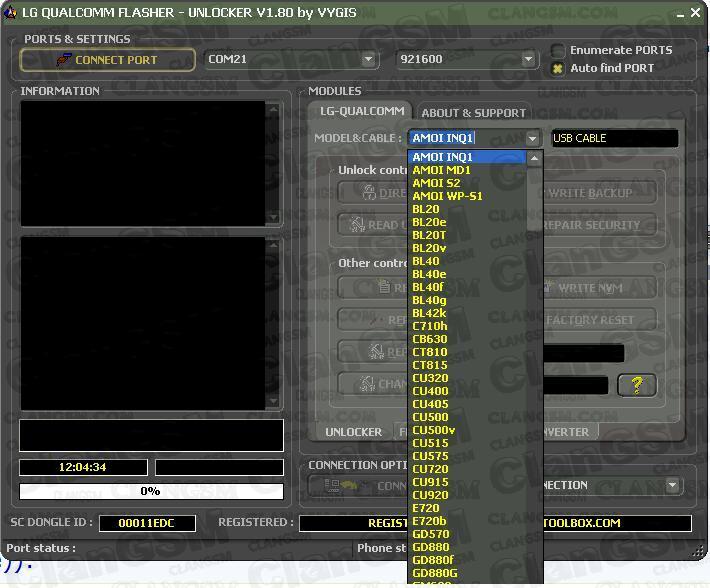The image size is (710, 588).
Task: Select C710h in the model list
Action: (x=467, y=326)
